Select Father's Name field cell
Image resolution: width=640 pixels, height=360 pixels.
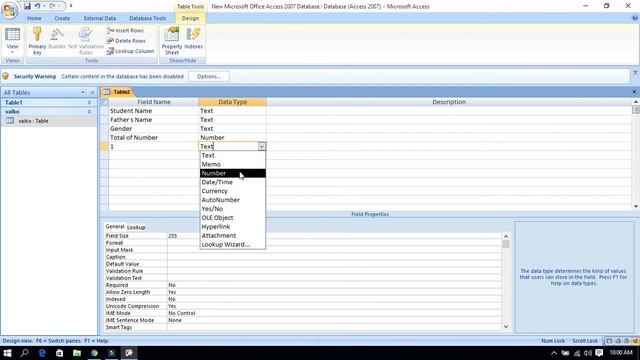coord(153,120)
